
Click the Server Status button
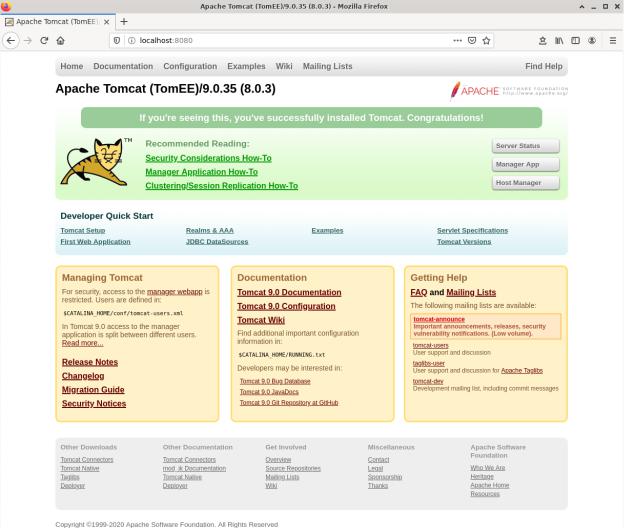click(x=526, y=146)
